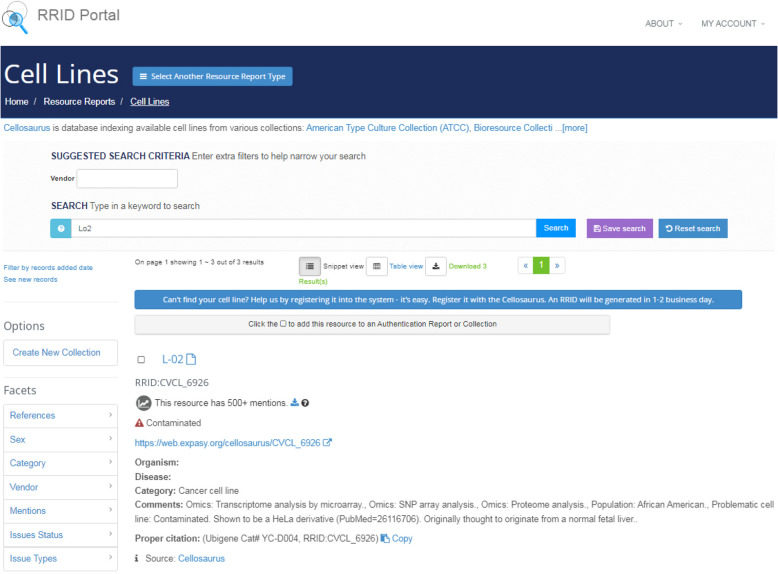The width and height of the screenshot is (778, 574).
Task: Click the document icon beside L-02
Action: tap(191, 359)
